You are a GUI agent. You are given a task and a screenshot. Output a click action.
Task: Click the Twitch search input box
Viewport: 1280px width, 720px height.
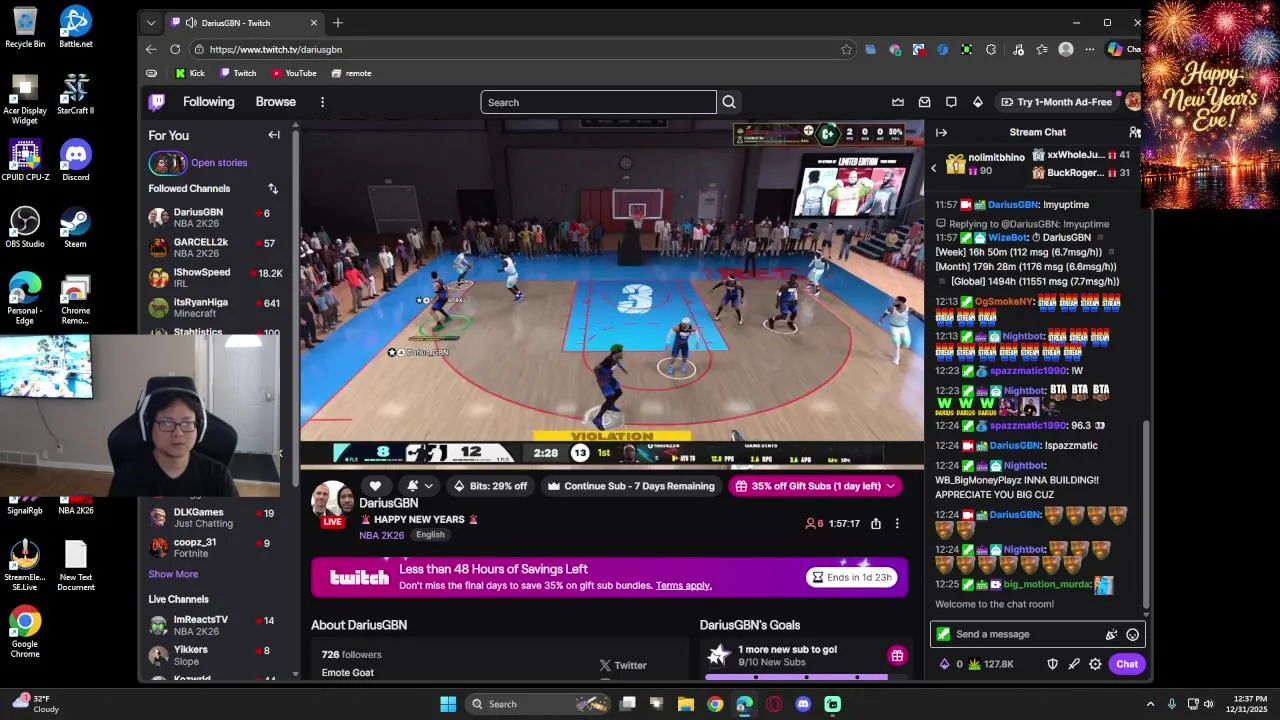[599, 102]
